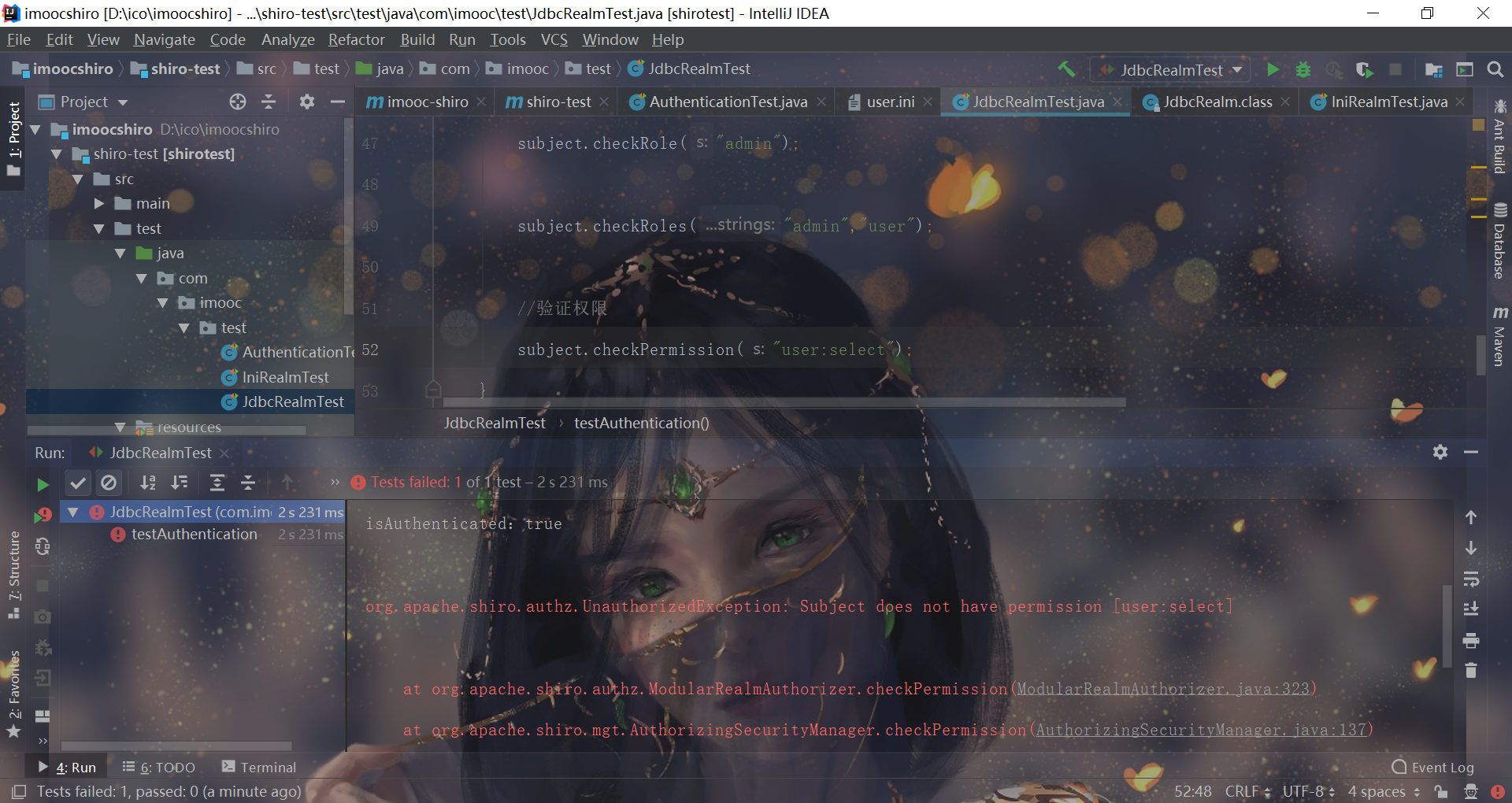This screenshot has width=1512, height=803.
Task: Toggle soft-wrap in console output
Action: (1470, 579)
